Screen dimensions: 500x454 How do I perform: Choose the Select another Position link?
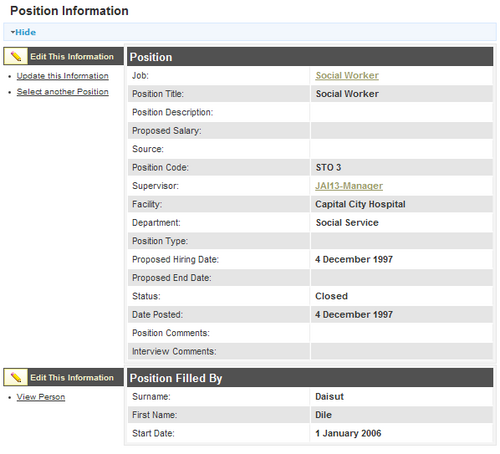(x=63, y=92)
